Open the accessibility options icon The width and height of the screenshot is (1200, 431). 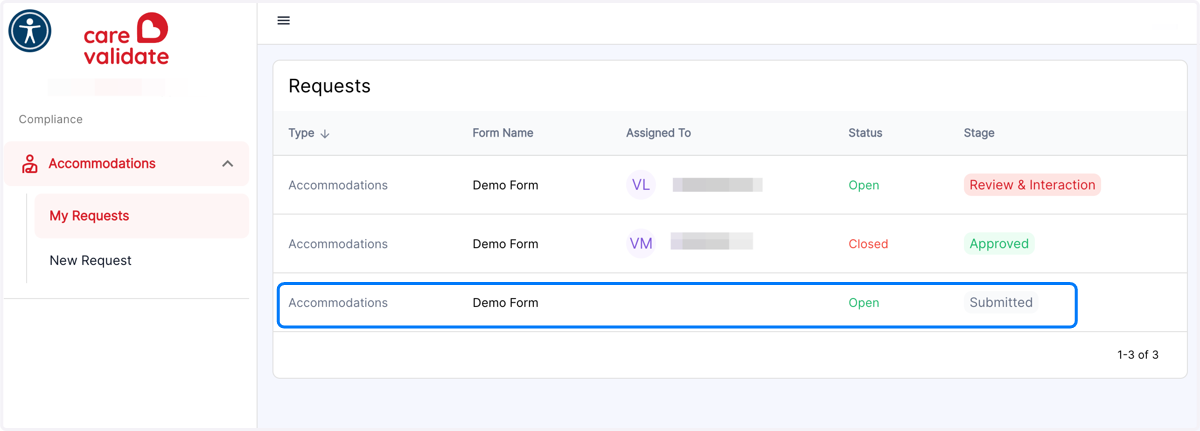click(x=30, y=31)
